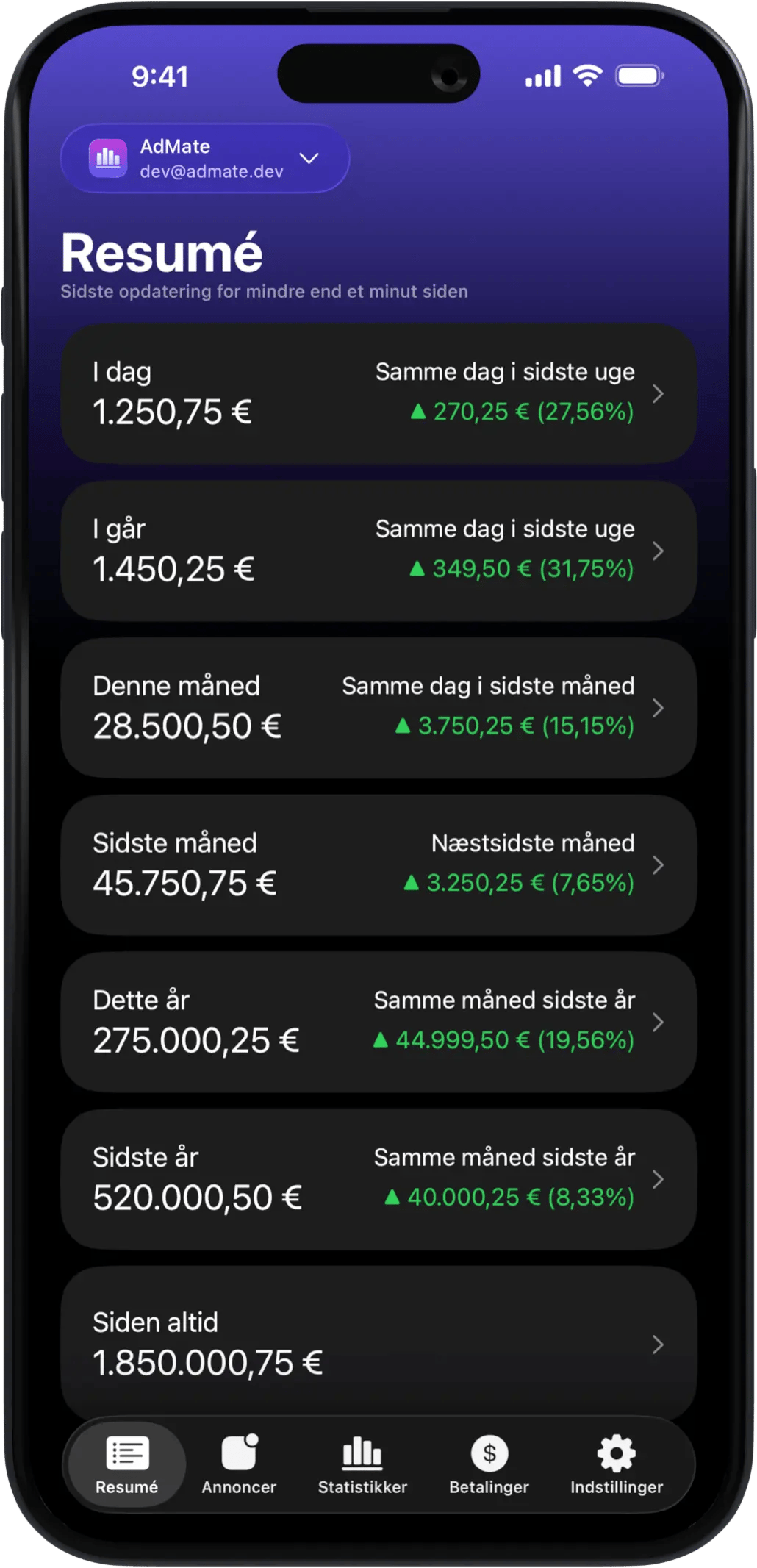Tap the AdMate app logo icon
This screenshot has height=1568, width=757.
(108, 158)
